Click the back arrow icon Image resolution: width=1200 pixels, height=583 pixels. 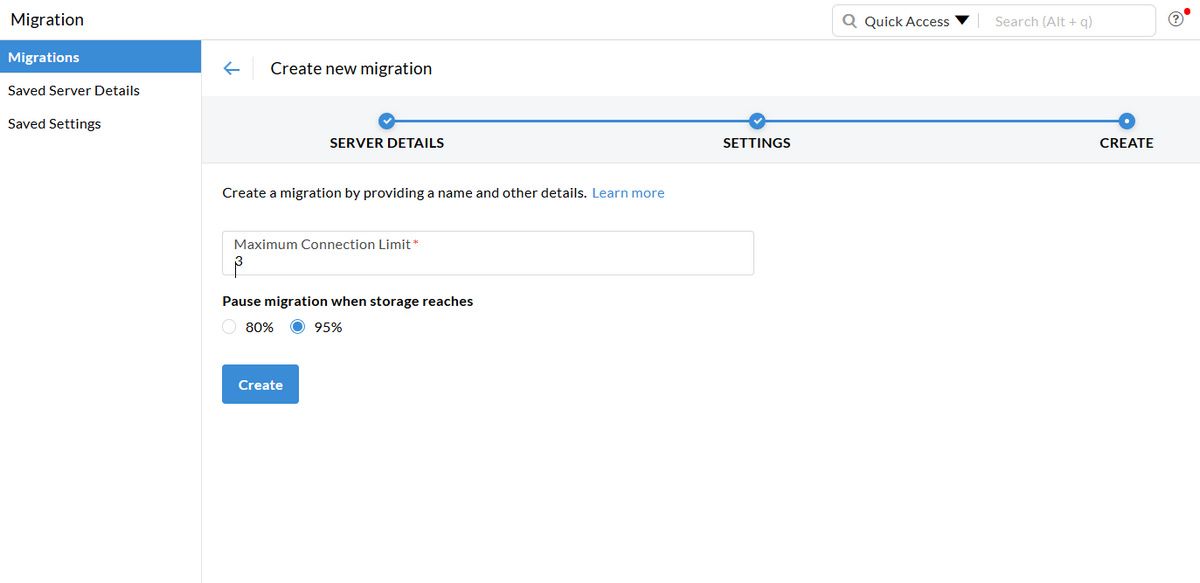[x=231, y=67]
